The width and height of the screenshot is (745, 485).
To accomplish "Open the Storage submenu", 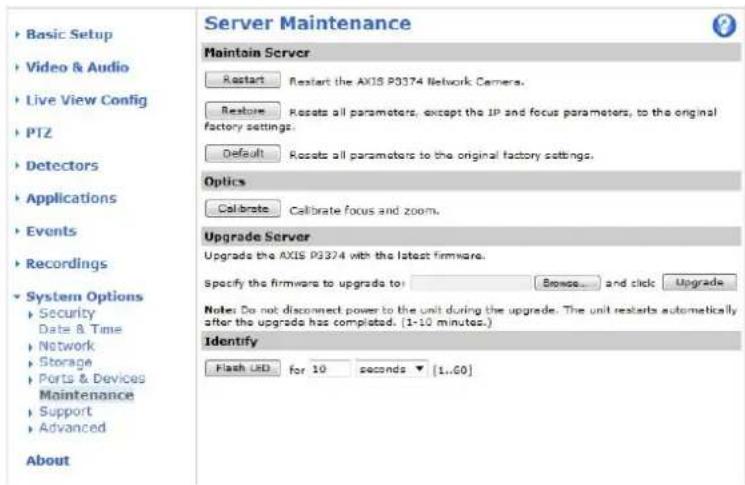I will click(x=65, y=362).
